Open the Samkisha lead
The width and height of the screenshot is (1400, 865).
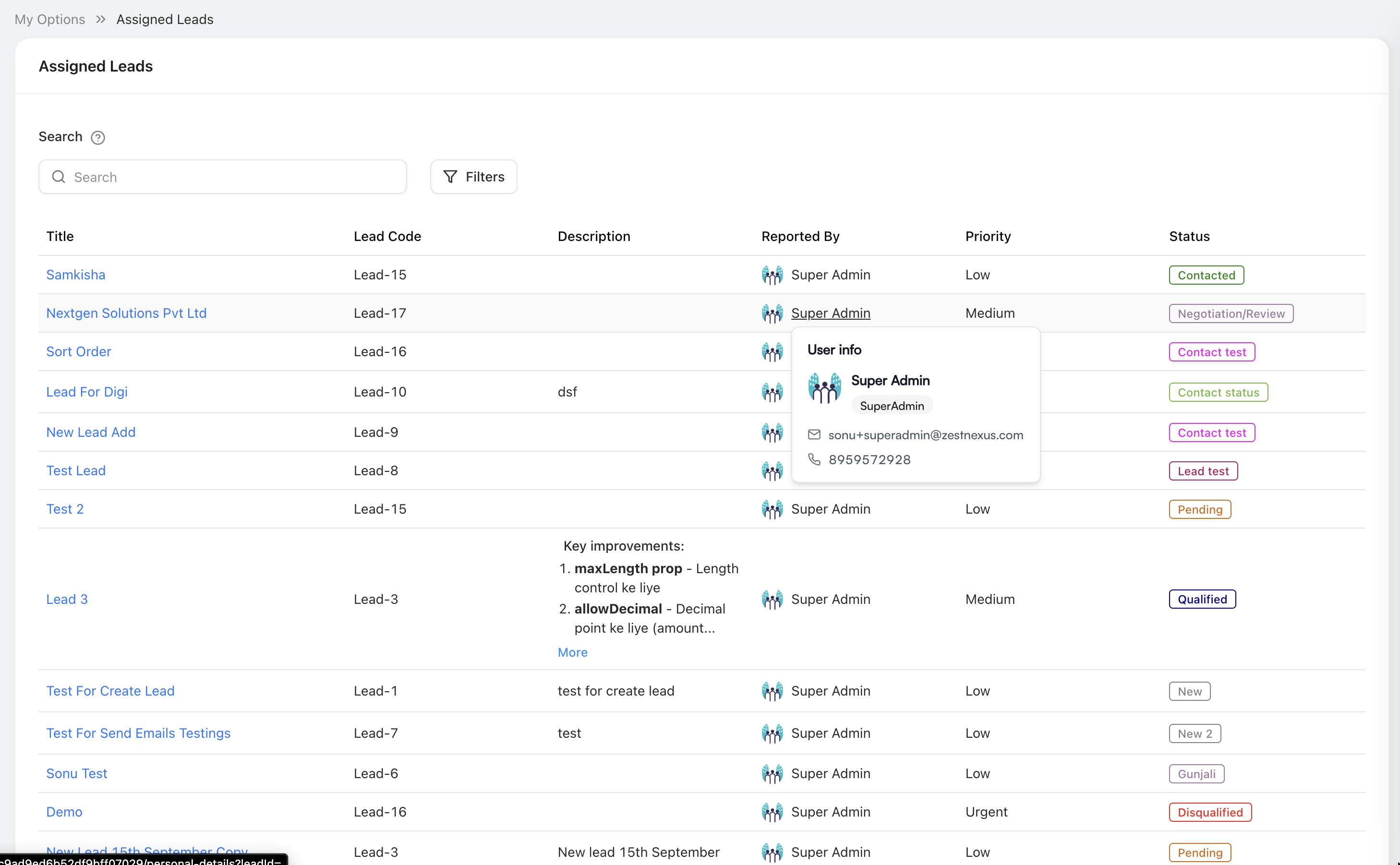point(75,275)
